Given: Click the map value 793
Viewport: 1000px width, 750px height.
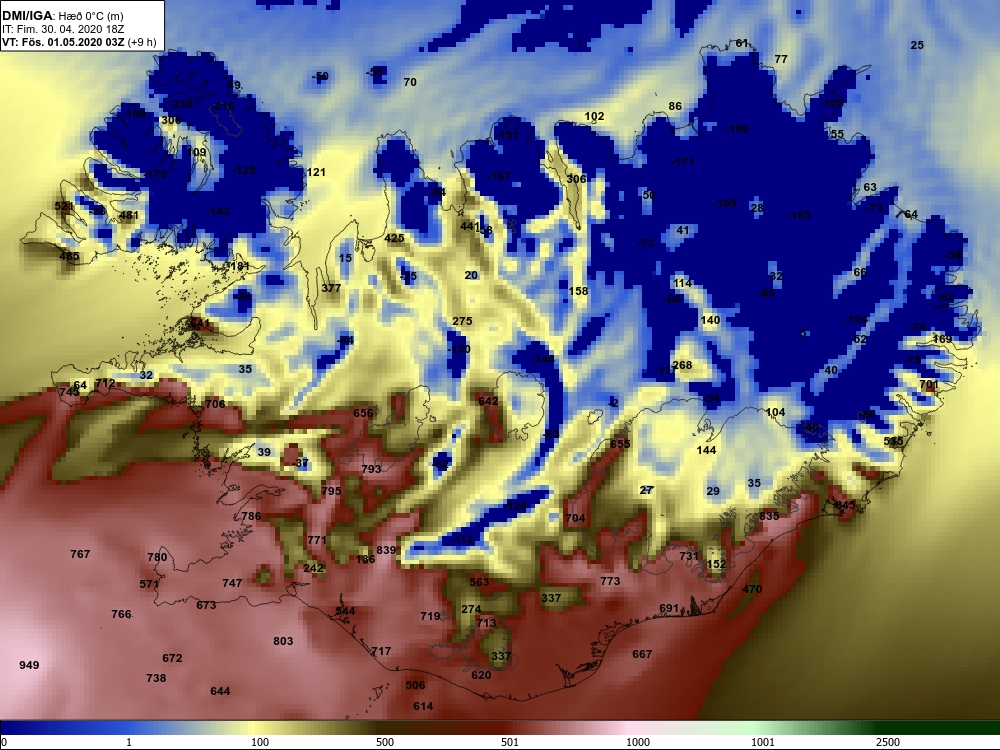Looking at the screenshot, I should 371,469.
